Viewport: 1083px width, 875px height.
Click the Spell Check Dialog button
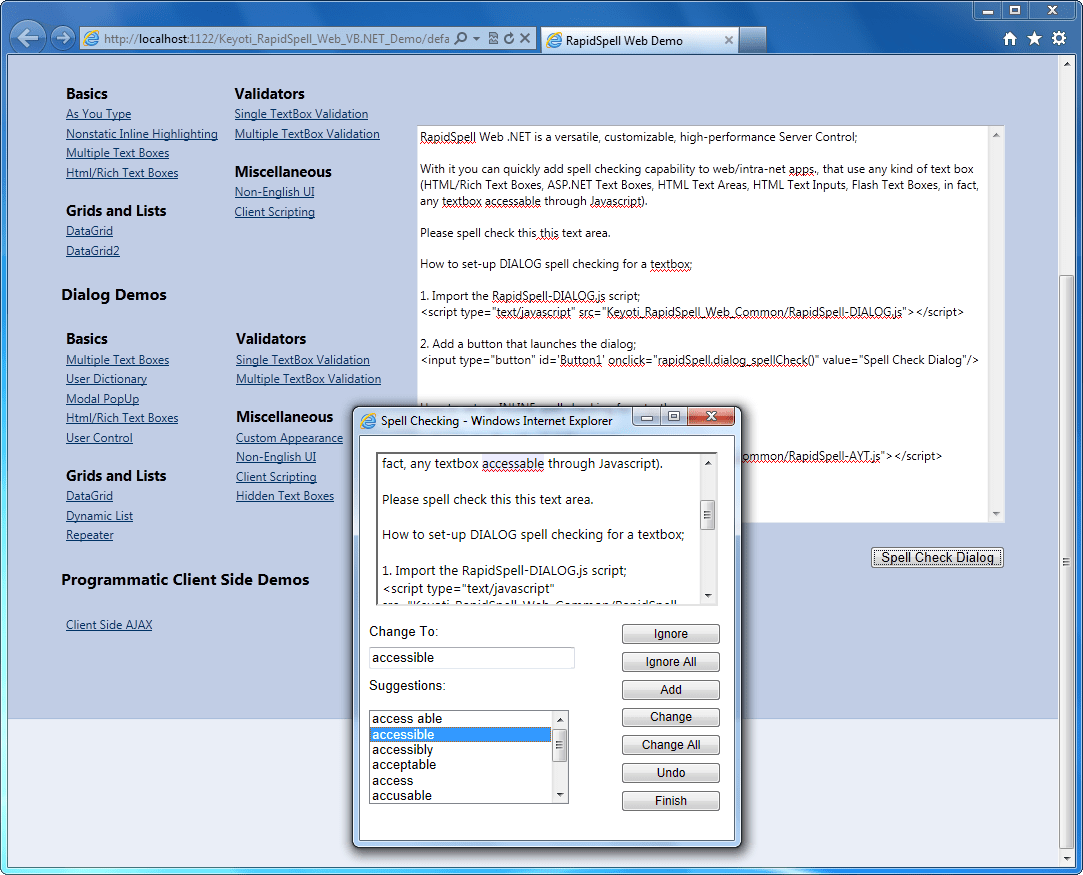(x=937, y=557)
